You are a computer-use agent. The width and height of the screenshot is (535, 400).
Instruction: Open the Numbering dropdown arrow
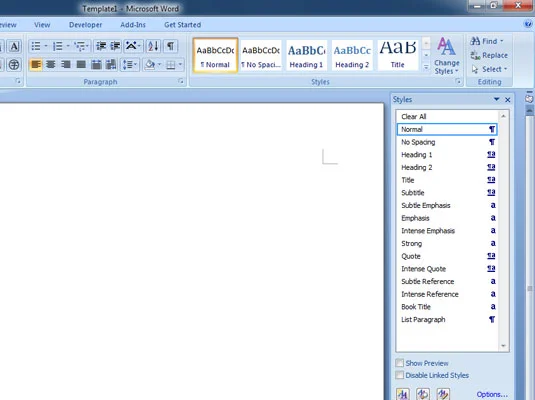tap(68, 46)
